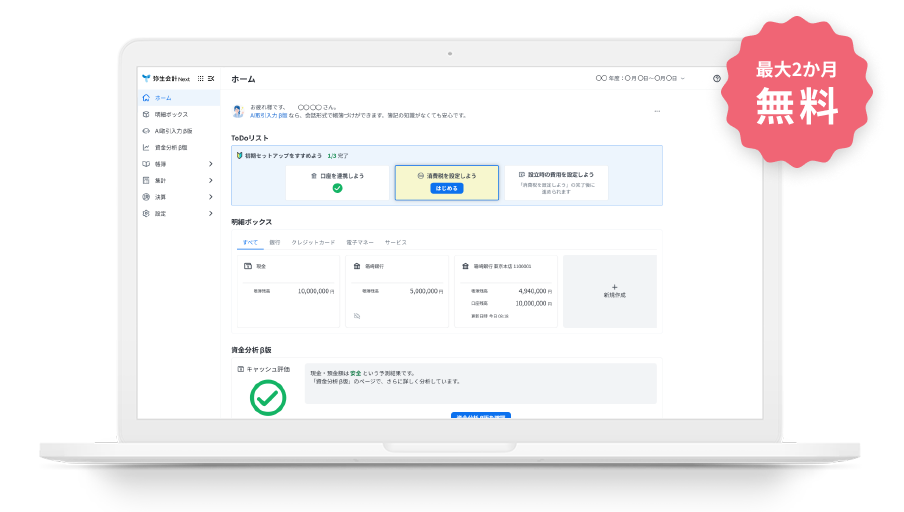904x512 pixels.
Task: Open 資金分析 β版 chart icon in sidebar
Action: pyautogui.click(x=146, y=147)
